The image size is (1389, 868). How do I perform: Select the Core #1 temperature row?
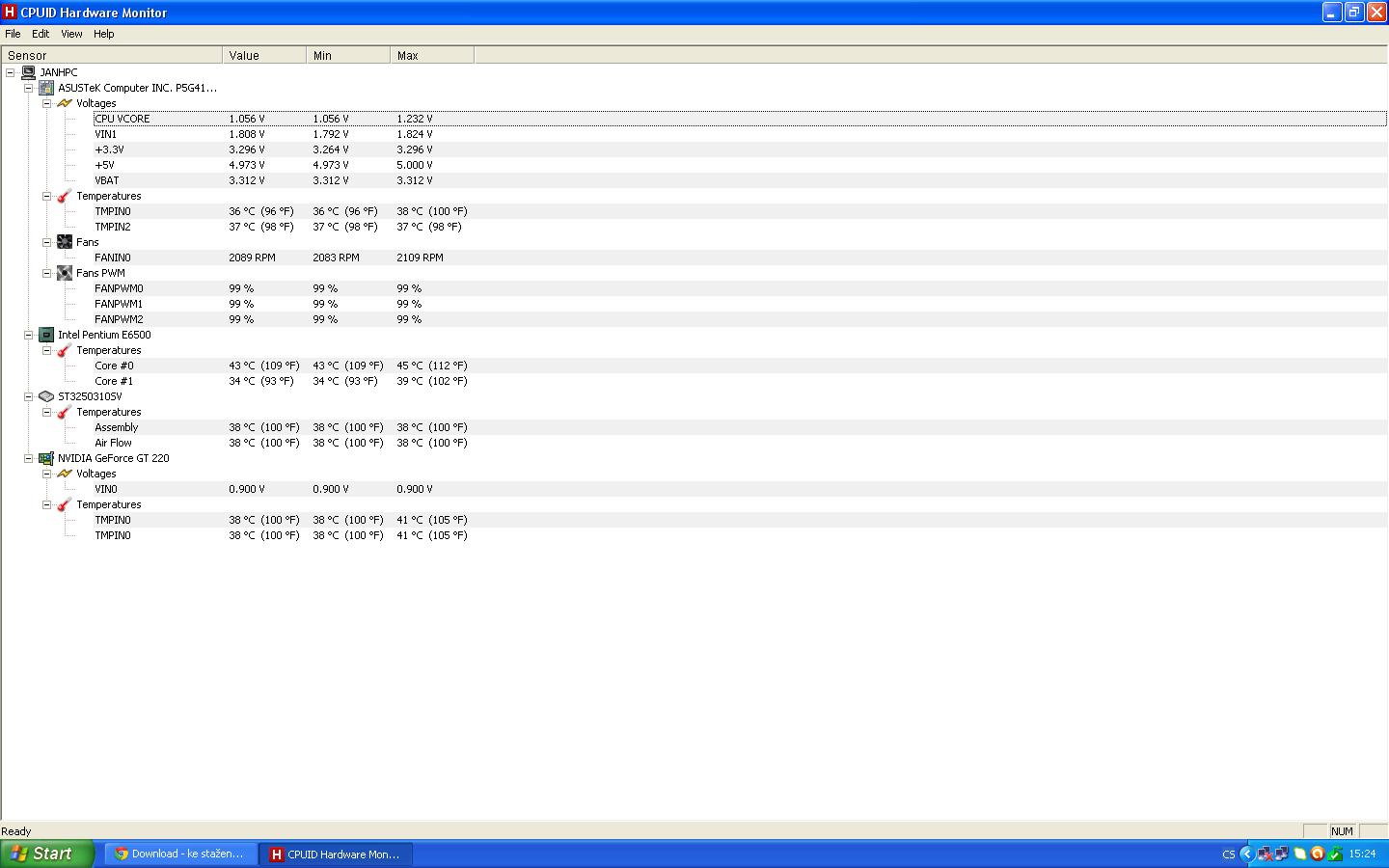coord(740,381)
